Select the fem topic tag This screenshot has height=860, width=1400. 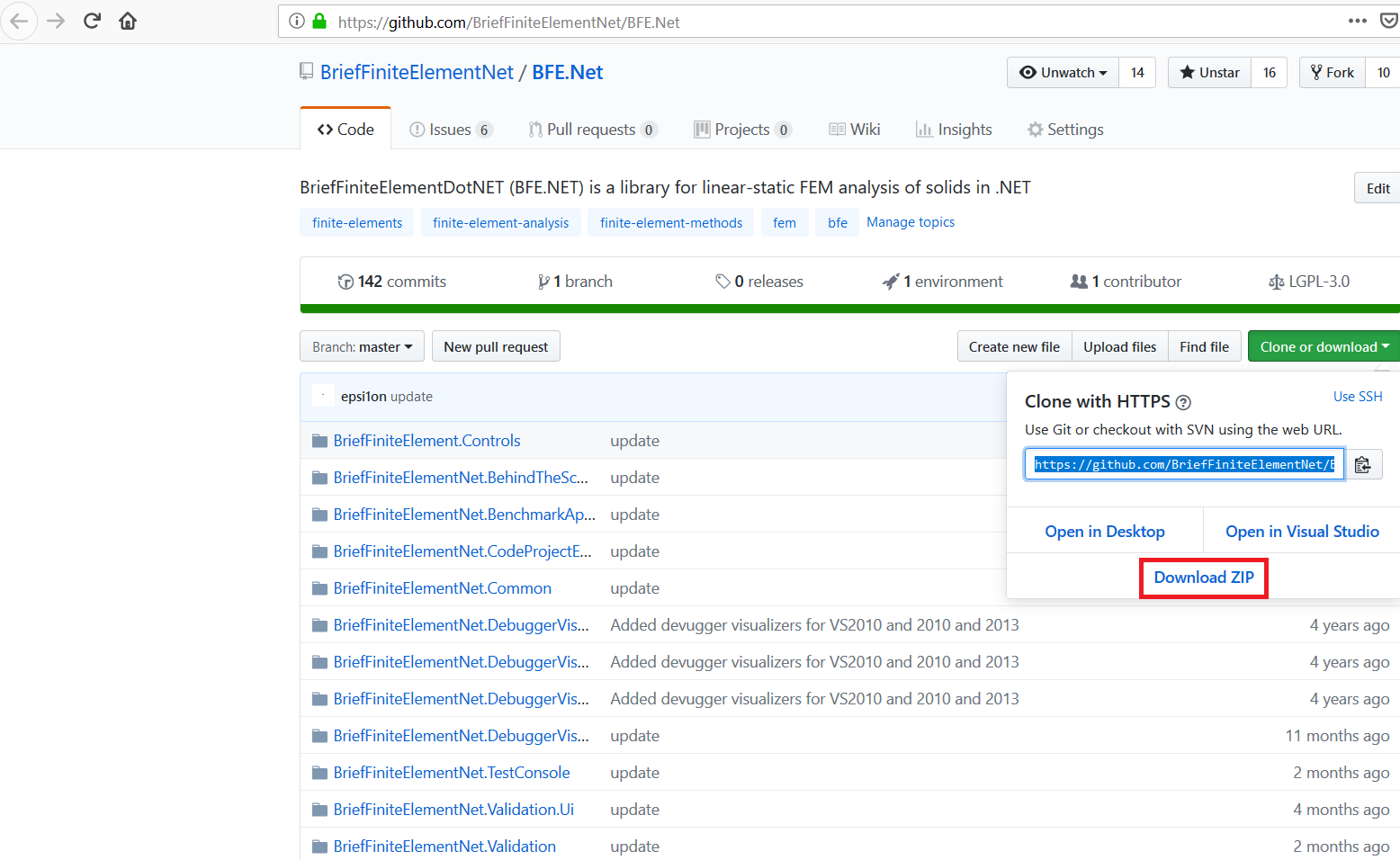pyautogui.click(x=785, y=222)
